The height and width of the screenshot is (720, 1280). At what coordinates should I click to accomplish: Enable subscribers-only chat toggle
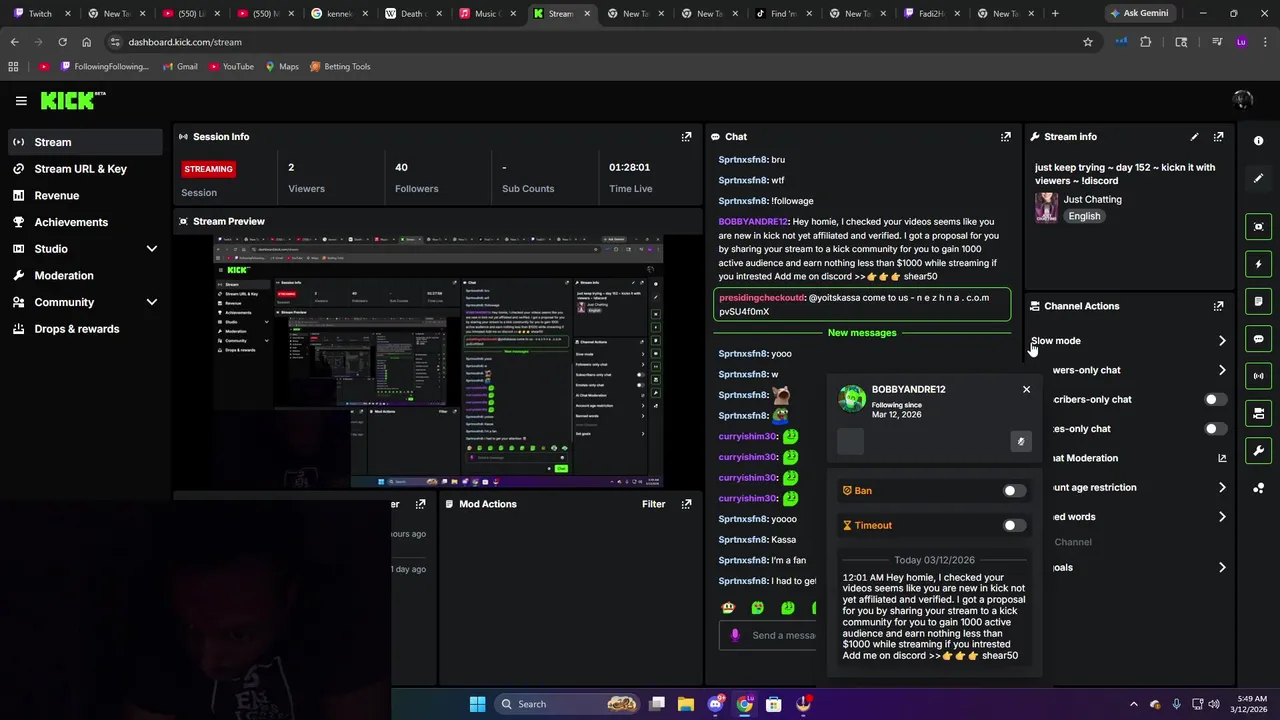click(x=1215, y=399)
